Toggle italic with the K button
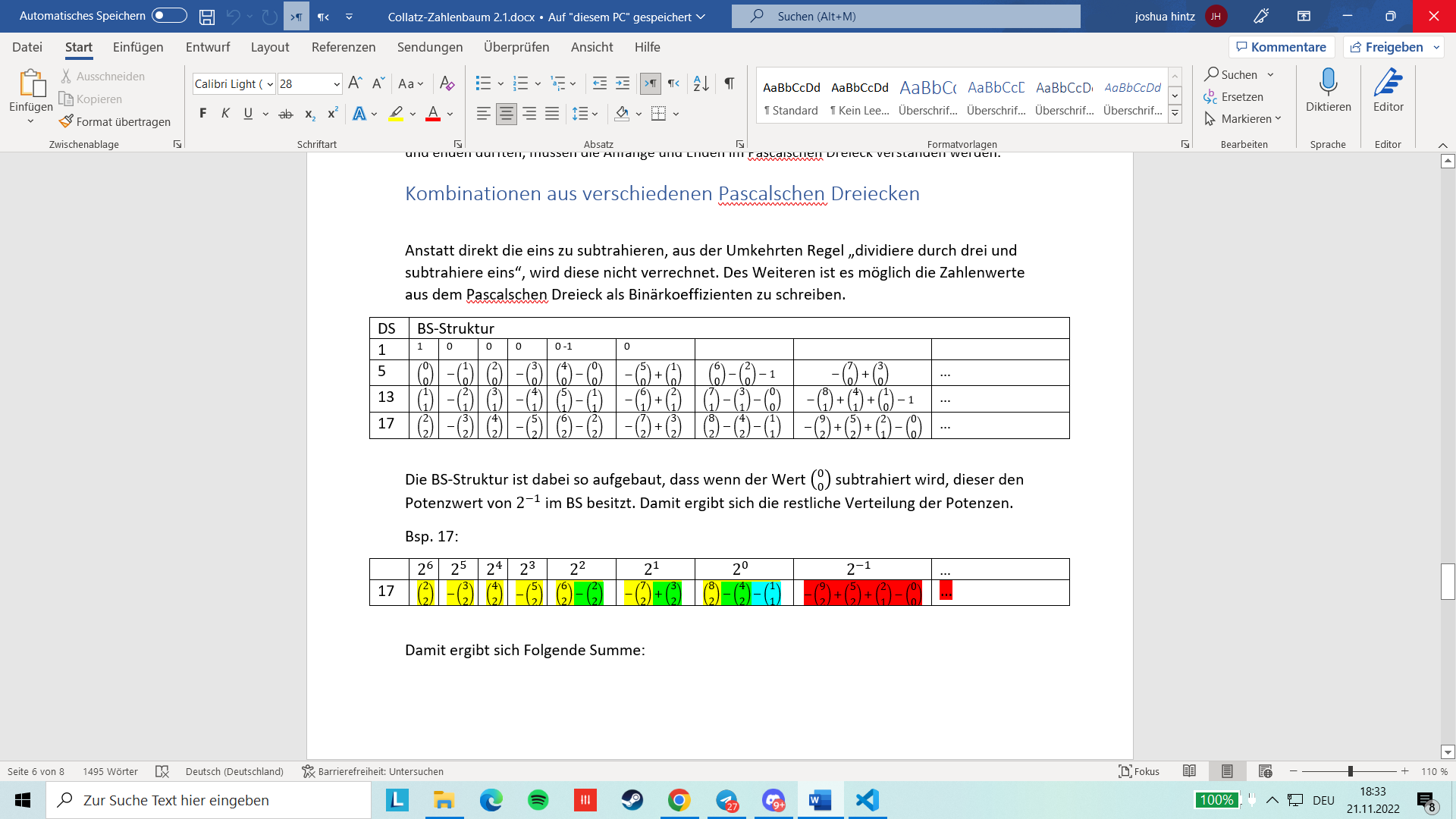Image resolution: width=1456 pixels, height=819 pixels. pos(225,114)
